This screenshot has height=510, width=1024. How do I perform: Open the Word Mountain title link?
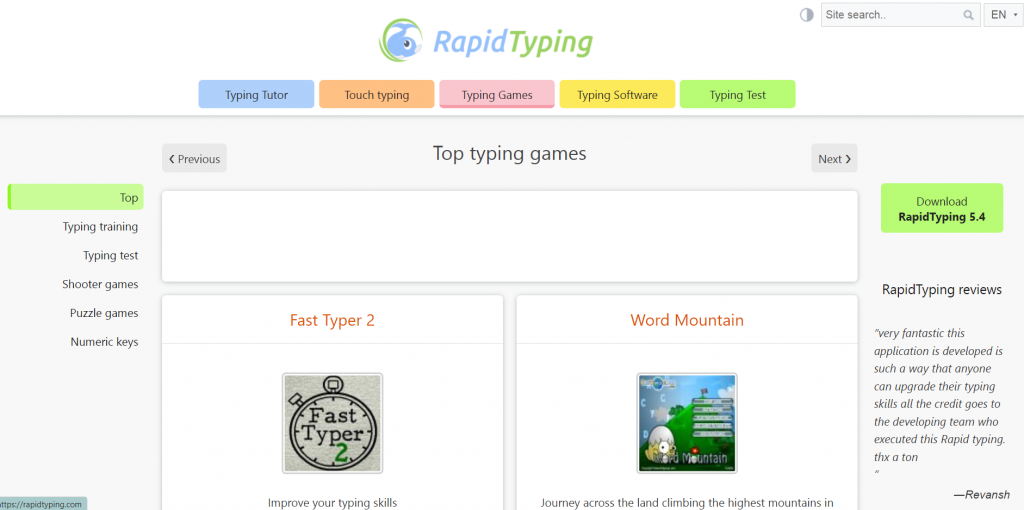point(687,320)
